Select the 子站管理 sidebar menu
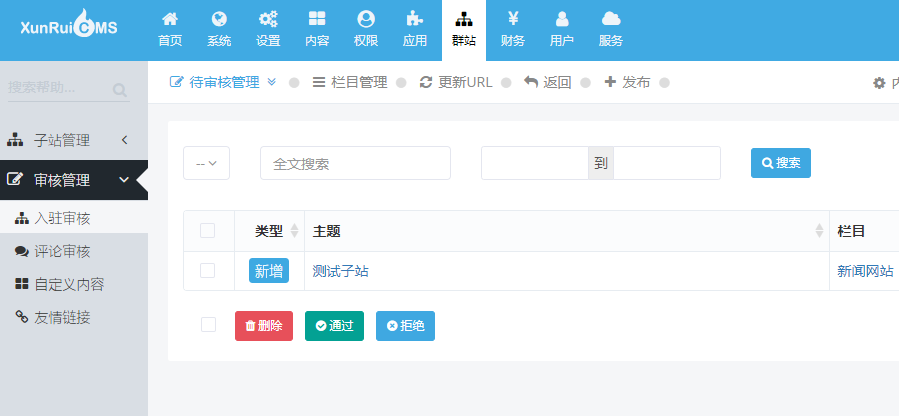The image size is (899, 416). (x=74, y=140)
